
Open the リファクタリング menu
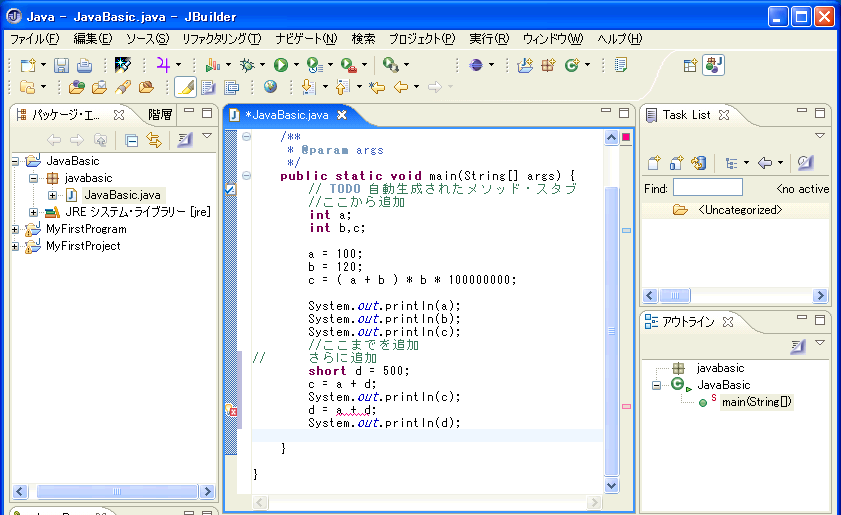click(221, 39)
